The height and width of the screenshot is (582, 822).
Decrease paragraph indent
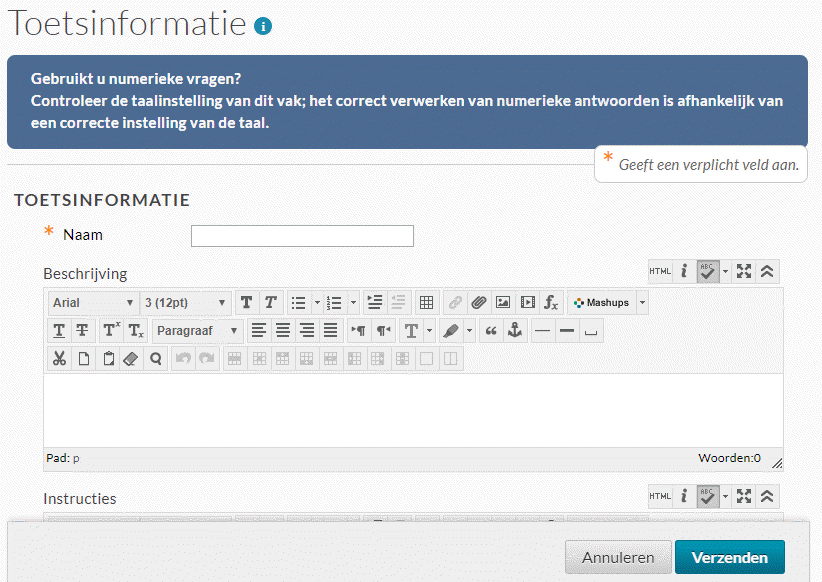click(398, 303)
